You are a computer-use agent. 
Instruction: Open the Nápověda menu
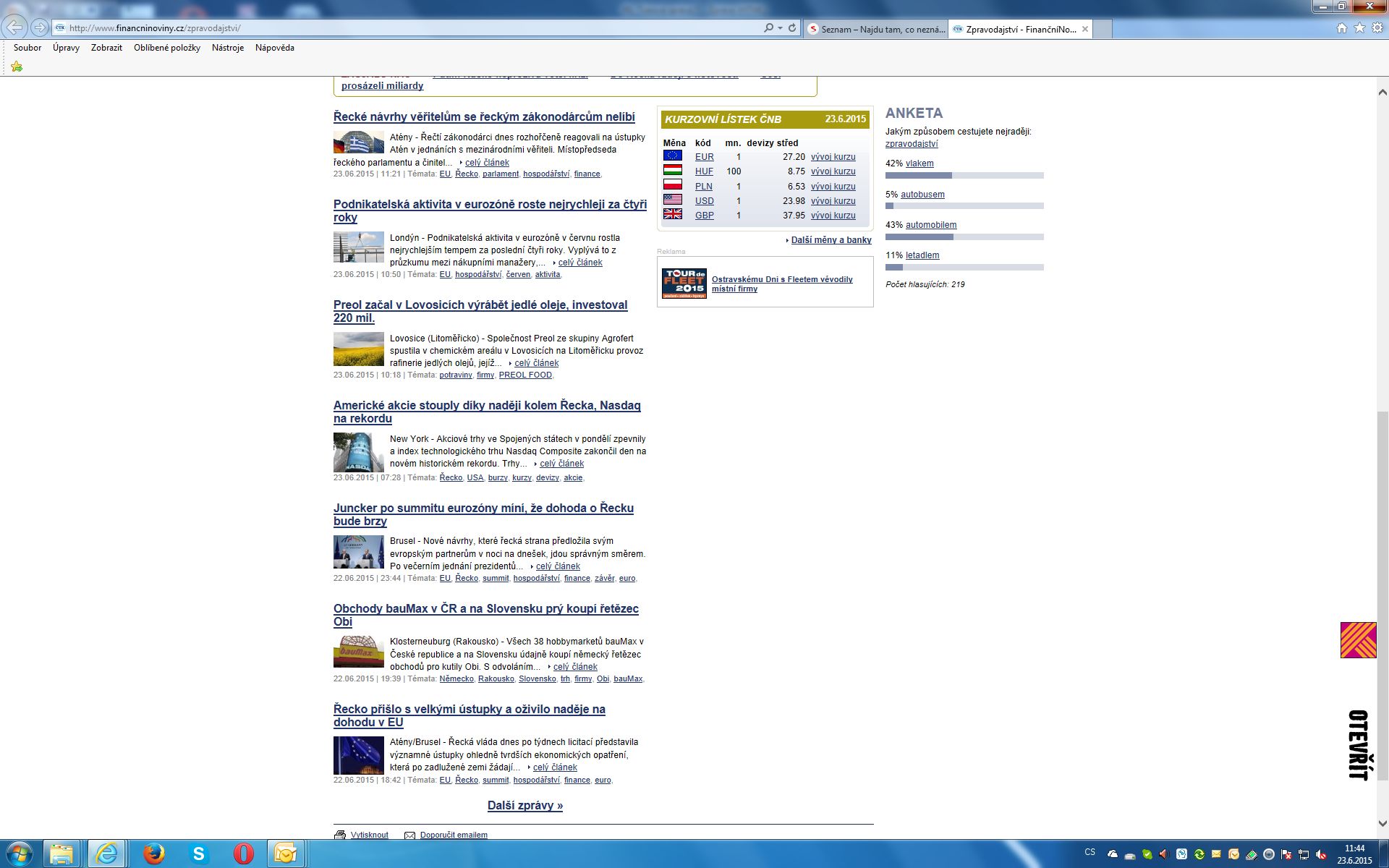tap(275, 48)
